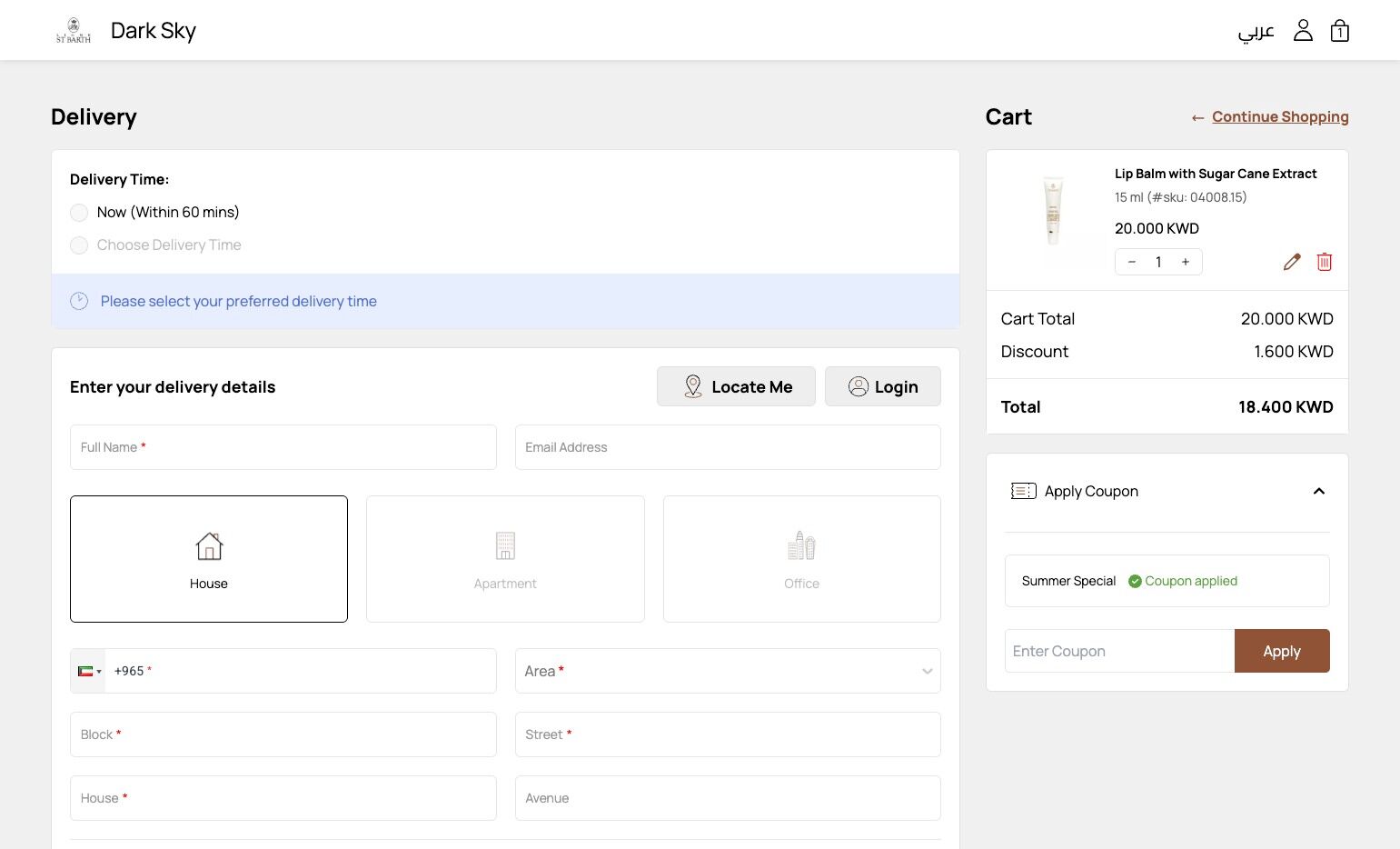Increase Lip Balm quantity with plus
The width and height of the screenshot is (1400, 849).
[x=1185, y=262]
